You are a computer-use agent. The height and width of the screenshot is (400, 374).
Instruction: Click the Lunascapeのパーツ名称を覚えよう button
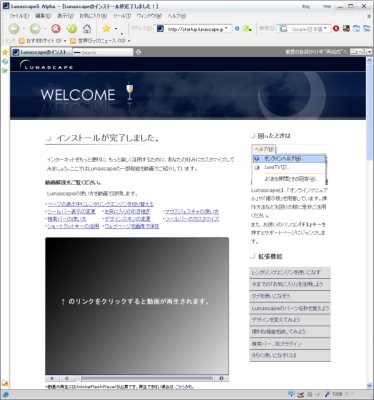[x=290, y=308]
